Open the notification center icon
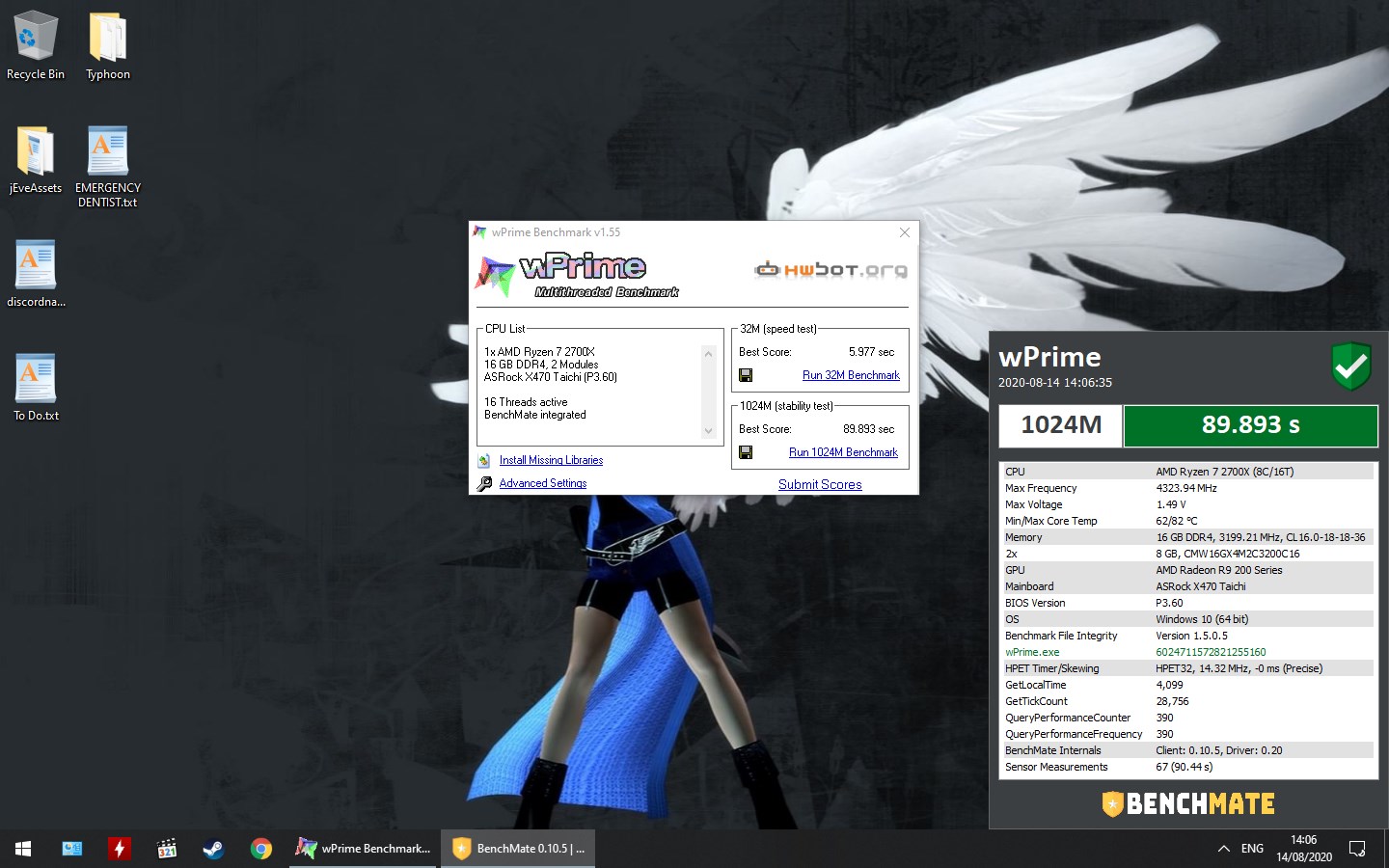The image size is (1389, 868). (x=1357, y=849)
